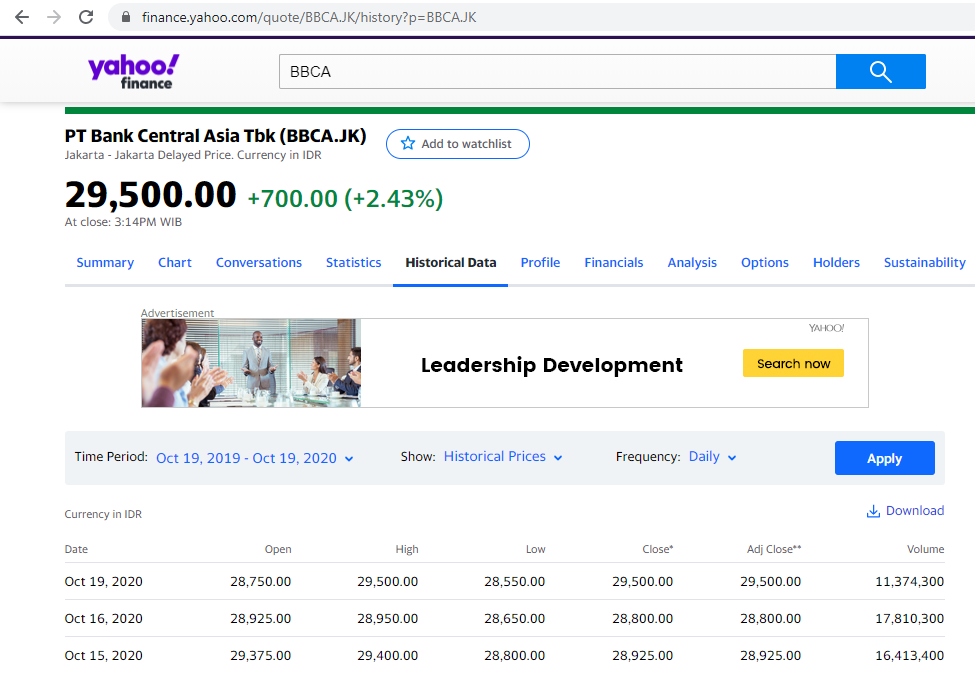Viewport: 975px width, 673px height.
Task: Click the PT Bank Central Asia Tbk heading
Action: coord(215,136)
